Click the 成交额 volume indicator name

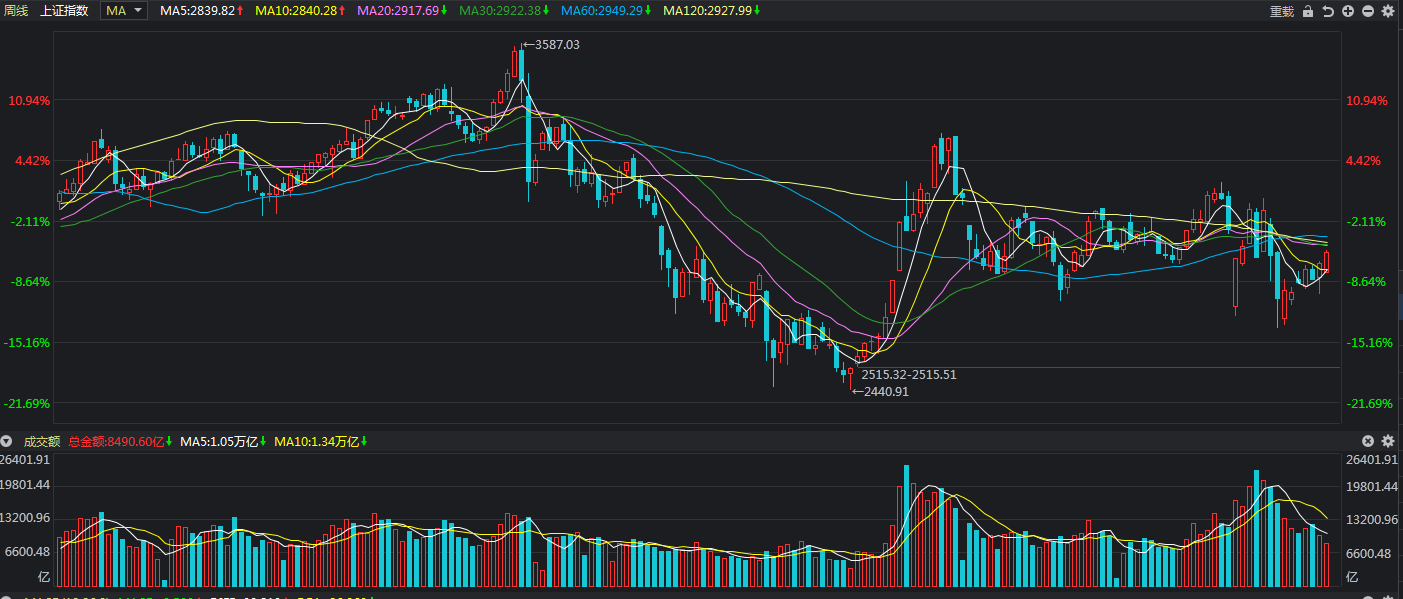coord(41,441)
